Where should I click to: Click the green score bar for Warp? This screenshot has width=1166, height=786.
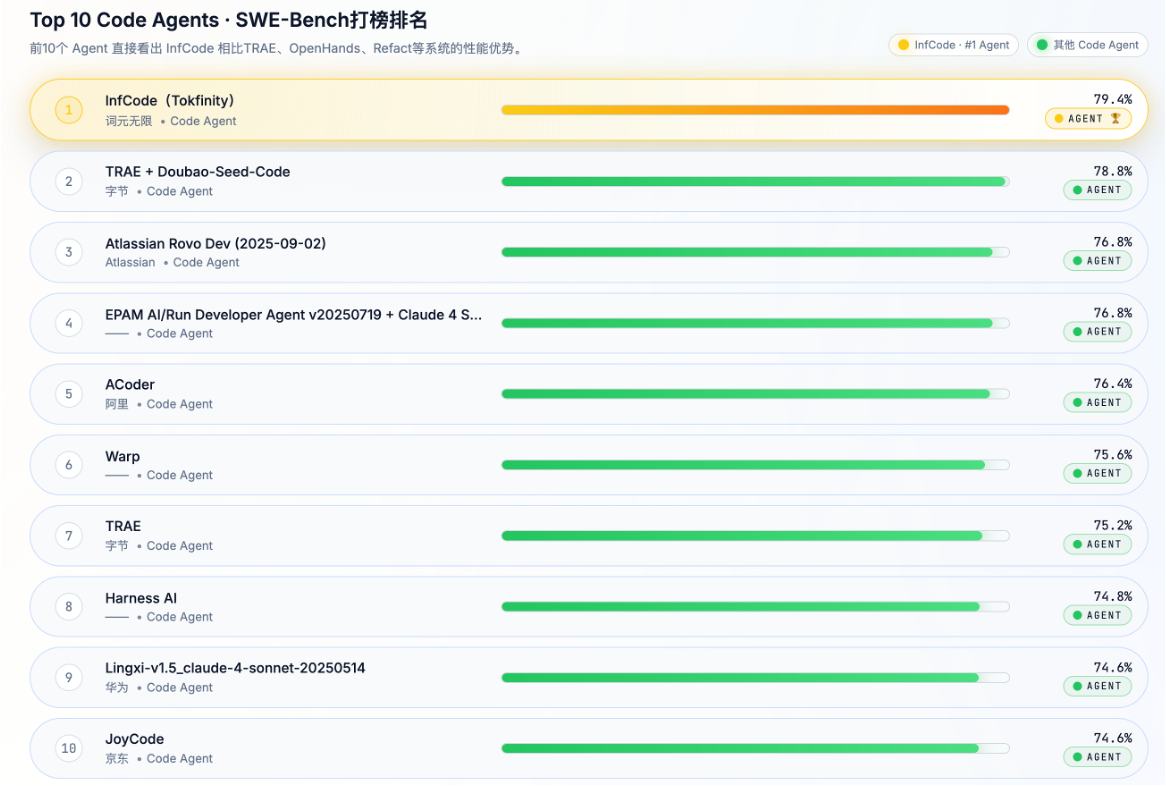pos(743,465)
